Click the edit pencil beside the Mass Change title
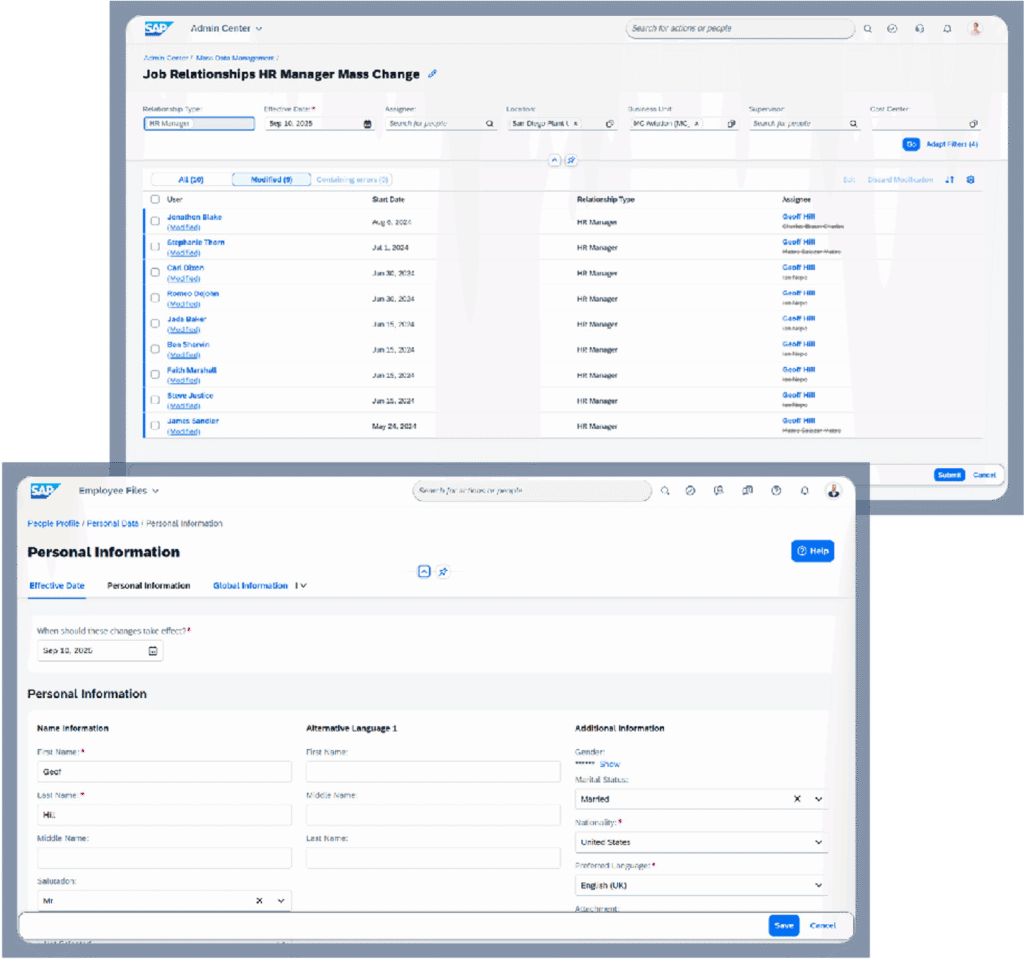The width and height of the screenshot is (1024, 960). click(432, 74)
